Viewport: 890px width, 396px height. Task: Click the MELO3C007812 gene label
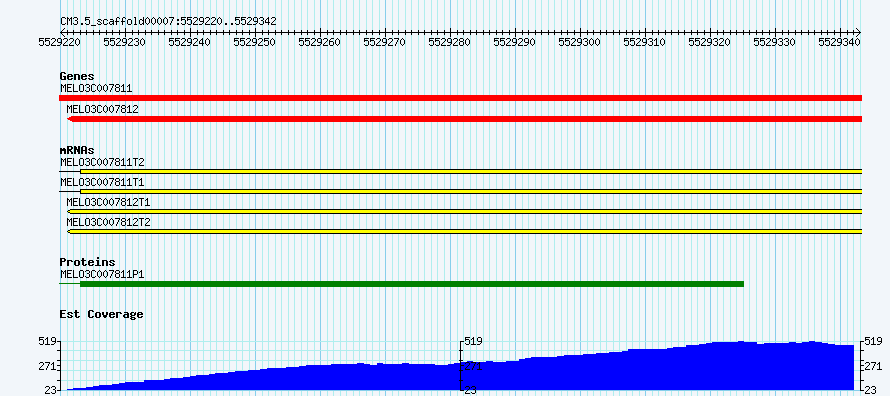tap(102, 109)
